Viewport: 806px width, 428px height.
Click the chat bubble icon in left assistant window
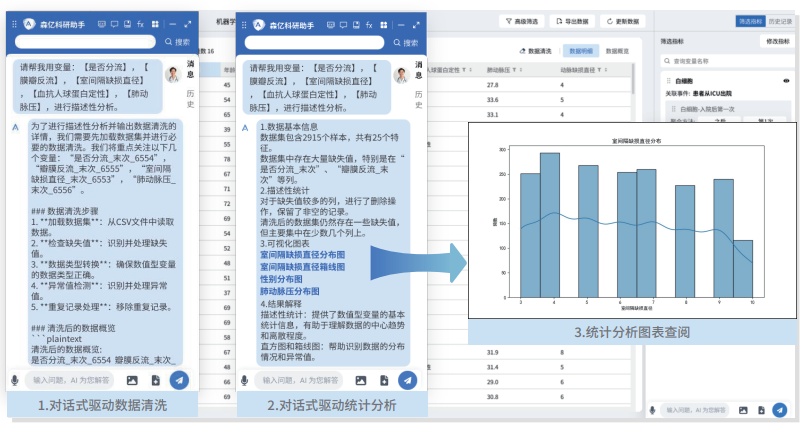(x=114, y=24)
